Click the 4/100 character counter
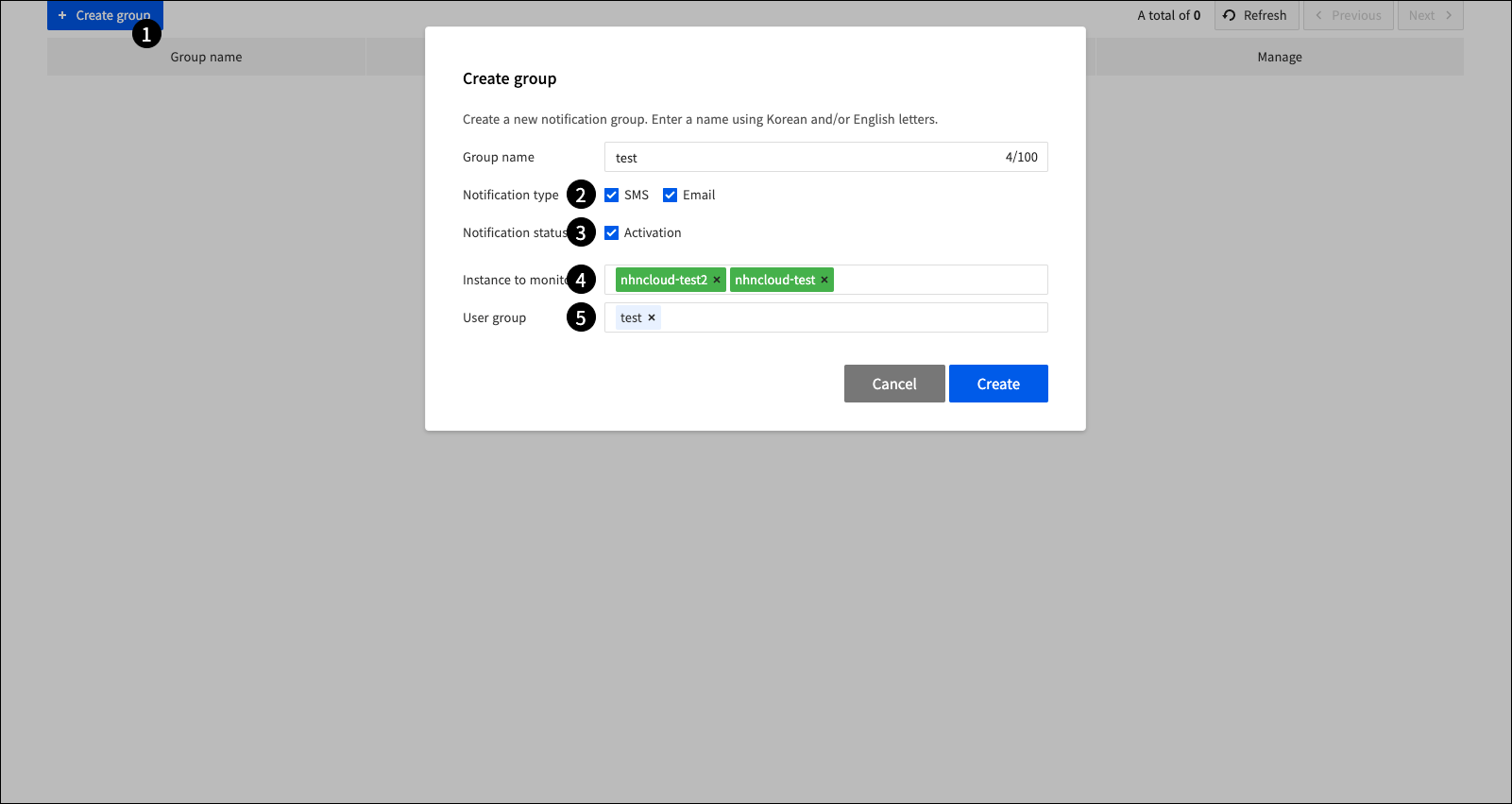This screenshot has width=1512, height=804. coord(1021,157)
